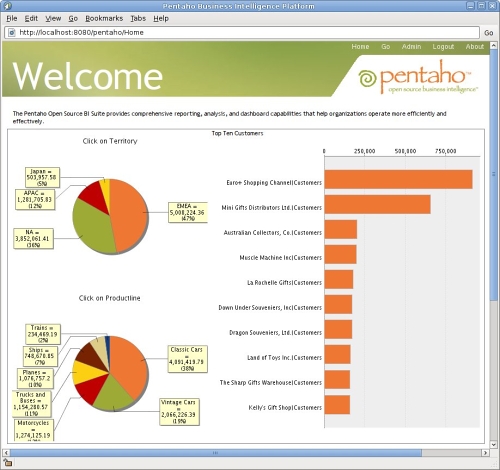Click the Trucks and Buses label box

point(32,404)
